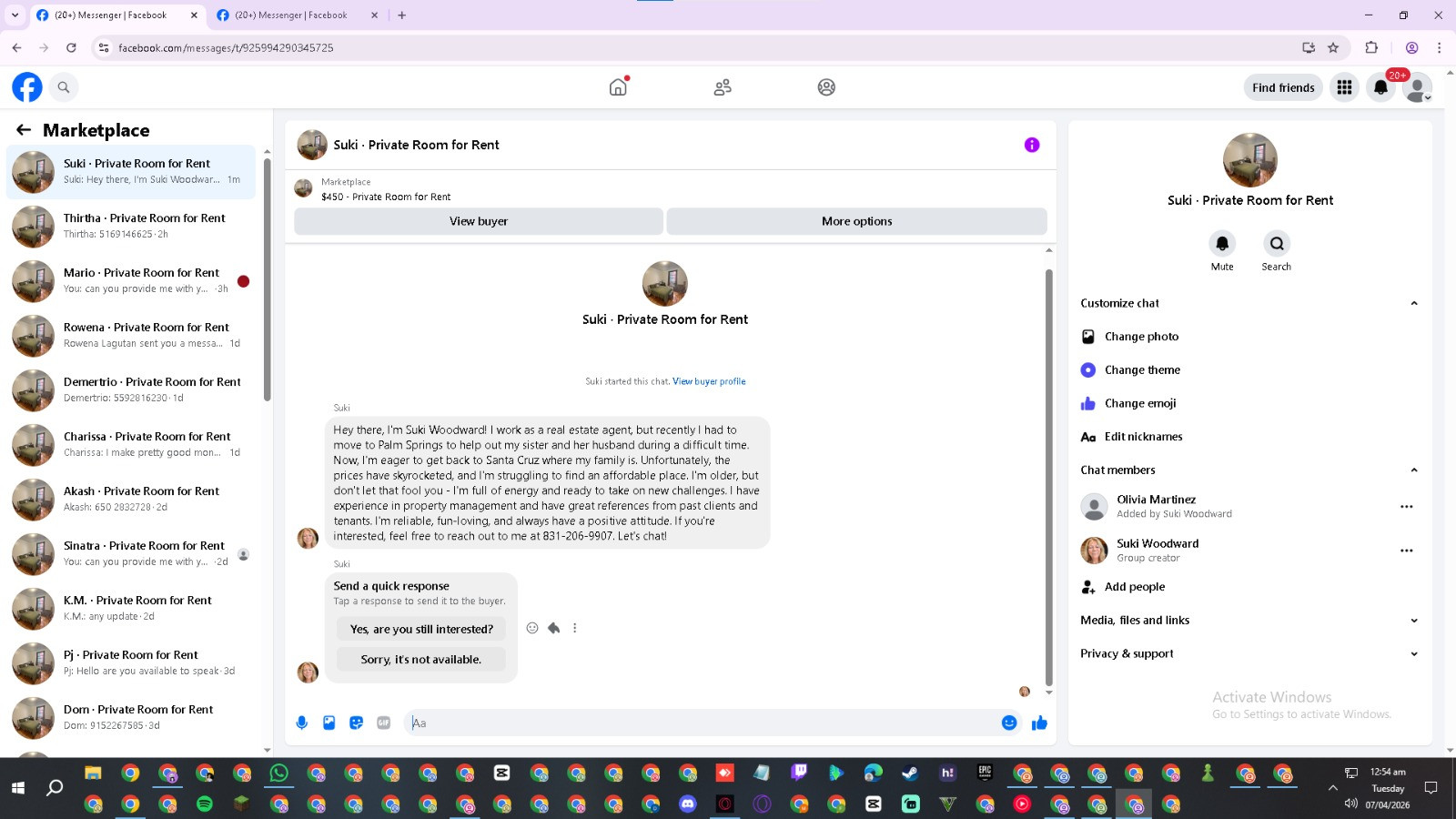The height and width of the screenshot is (819, 1456).
Task: React to the quick response message
Action: click(532, 628)
